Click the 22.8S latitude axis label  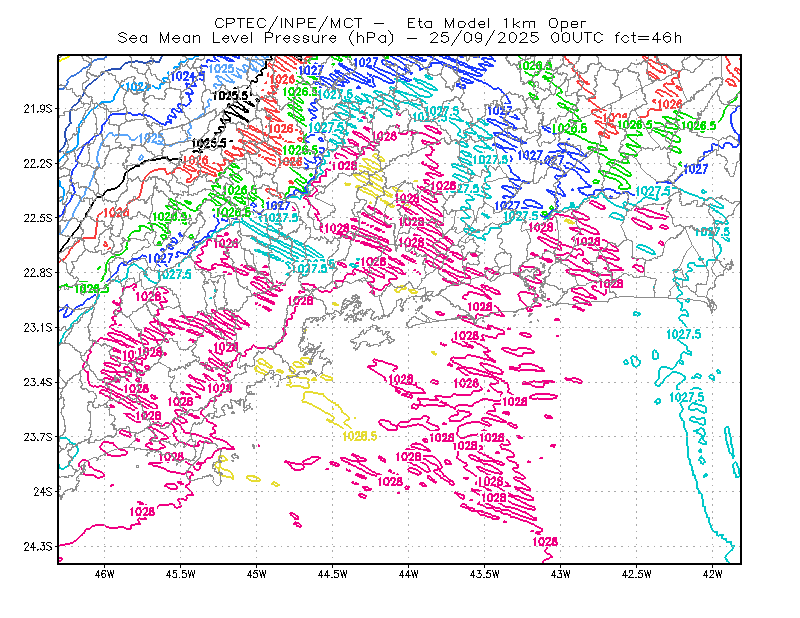(38, 273)
